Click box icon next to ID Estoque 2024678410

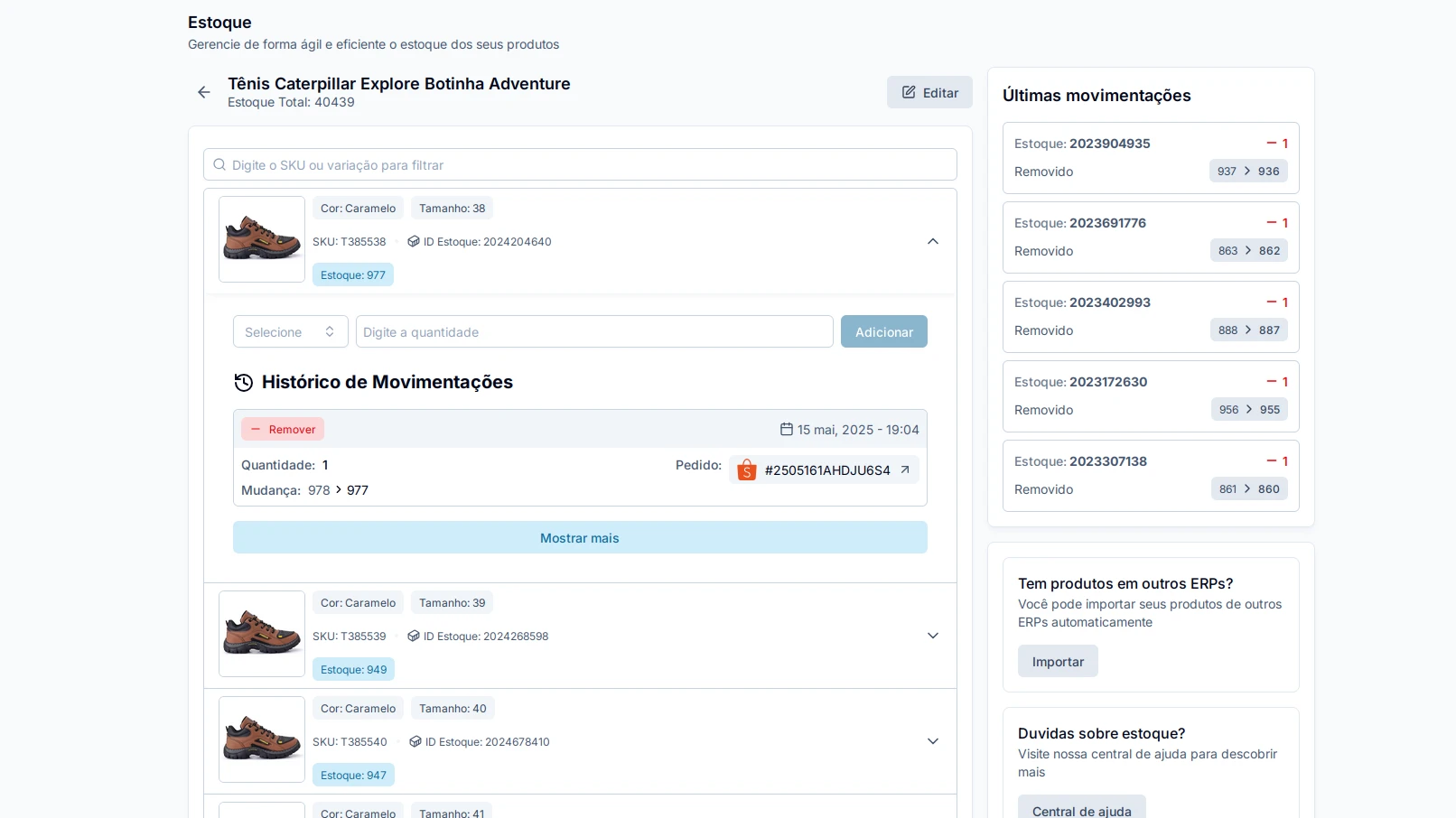415,741
